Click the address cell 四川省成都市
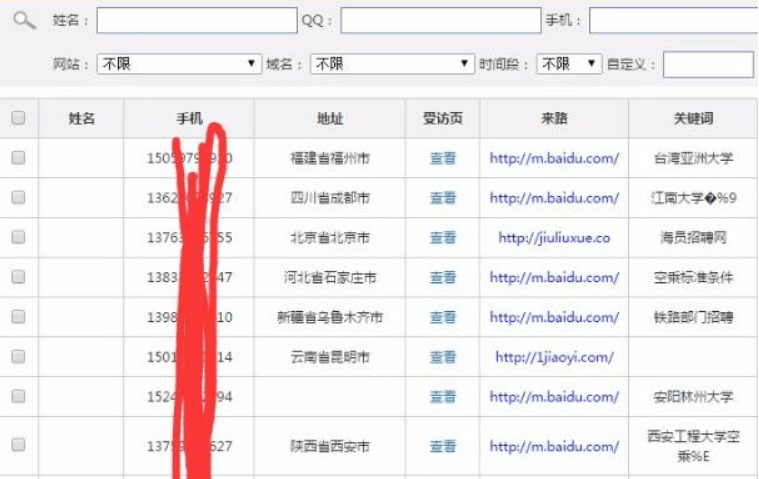759x479 pixels. [x=330, y=198]
